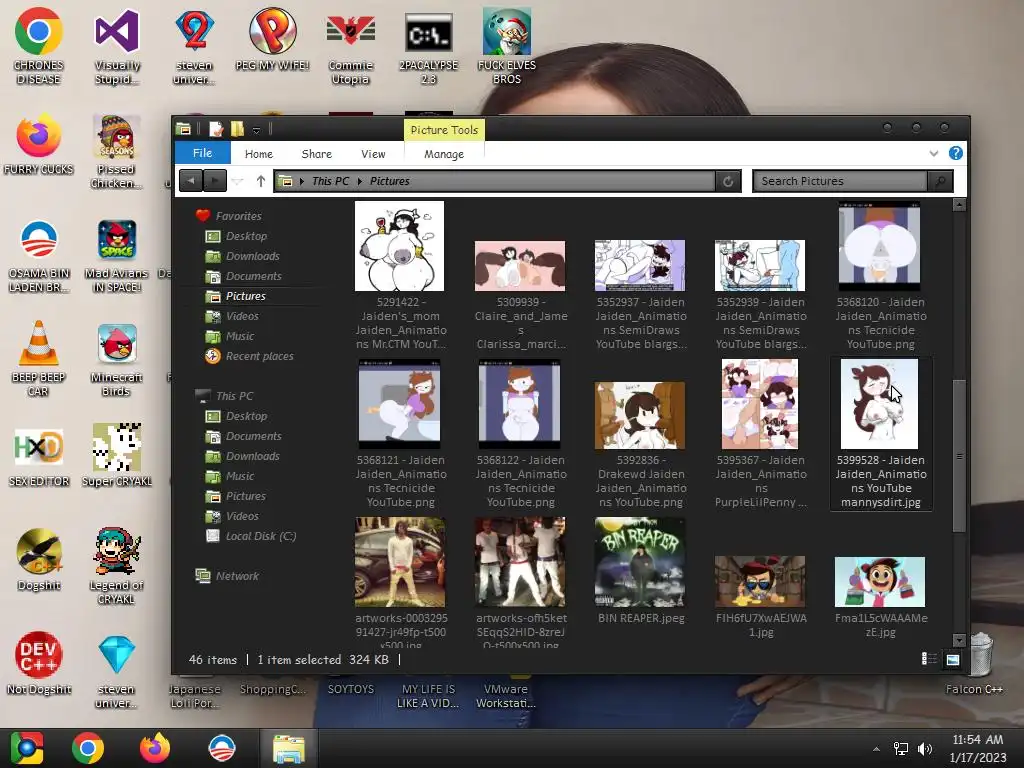1024x768 pixels.
Task: Select Music under Favorites
Action: [240, 336]
